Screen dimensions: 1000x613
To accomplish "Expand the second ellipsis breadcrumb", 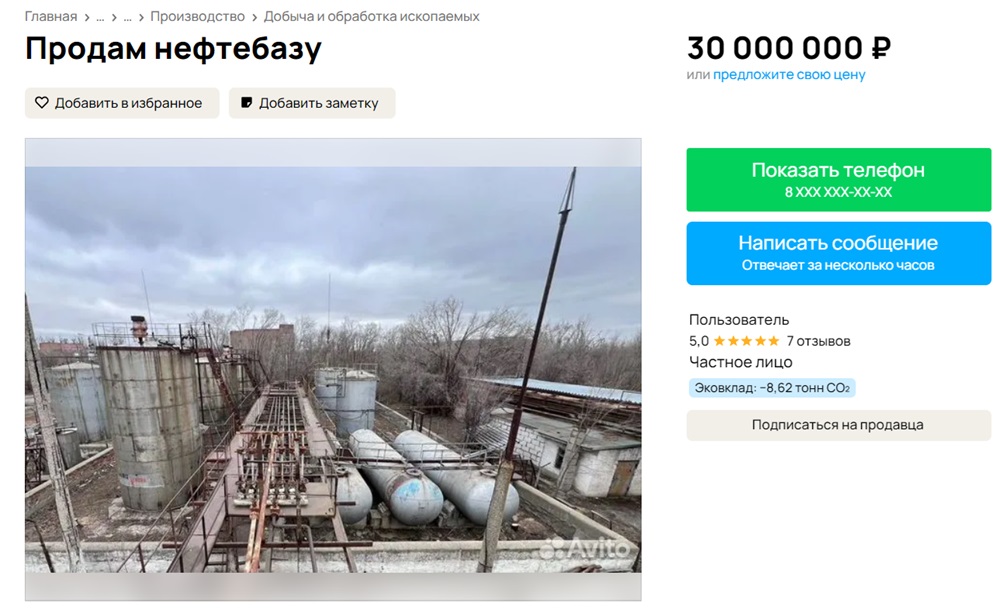I will (128, 17).
